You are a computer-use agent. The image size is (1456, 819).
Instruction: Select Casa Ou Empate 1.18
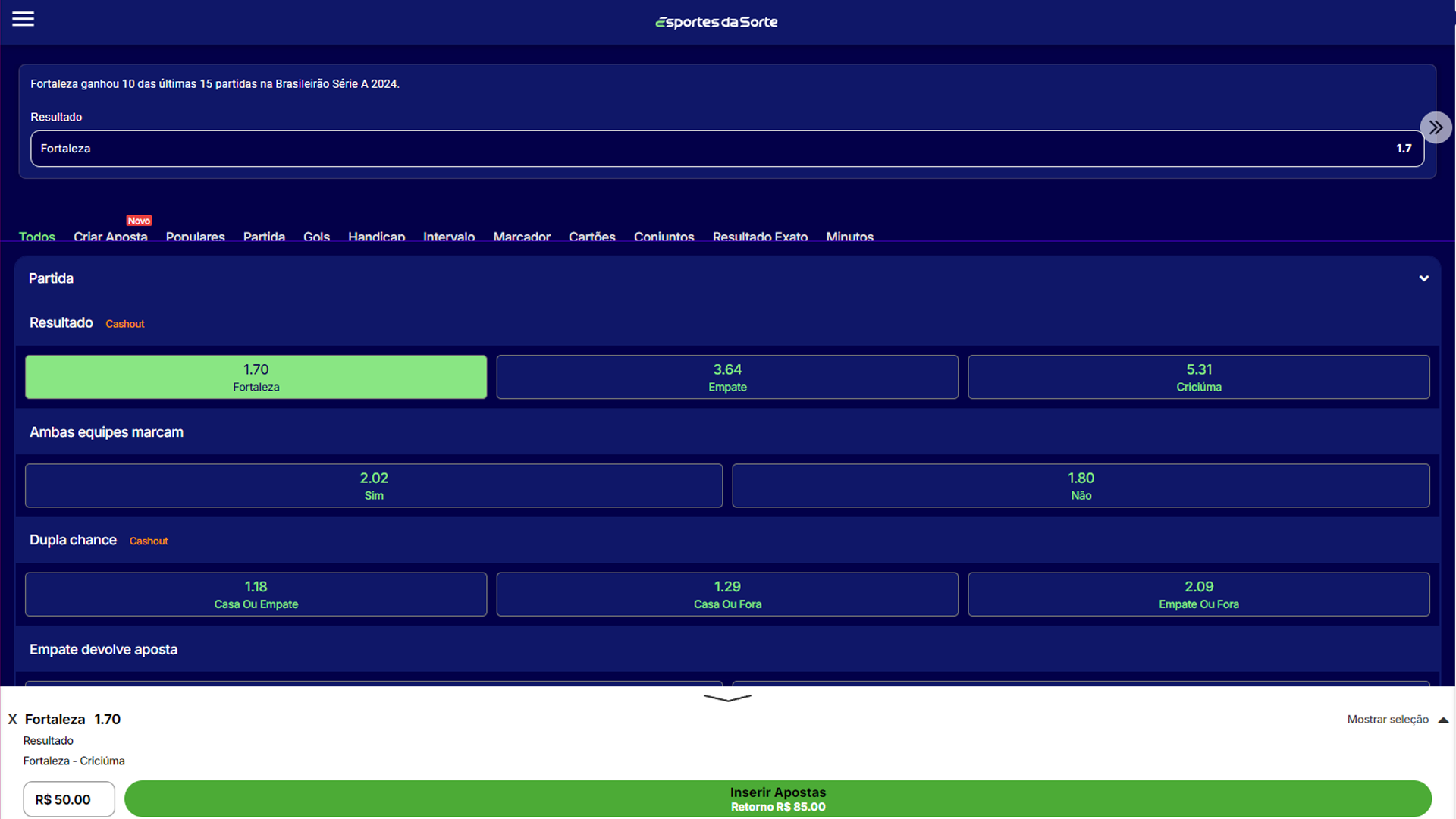[256, 595]
